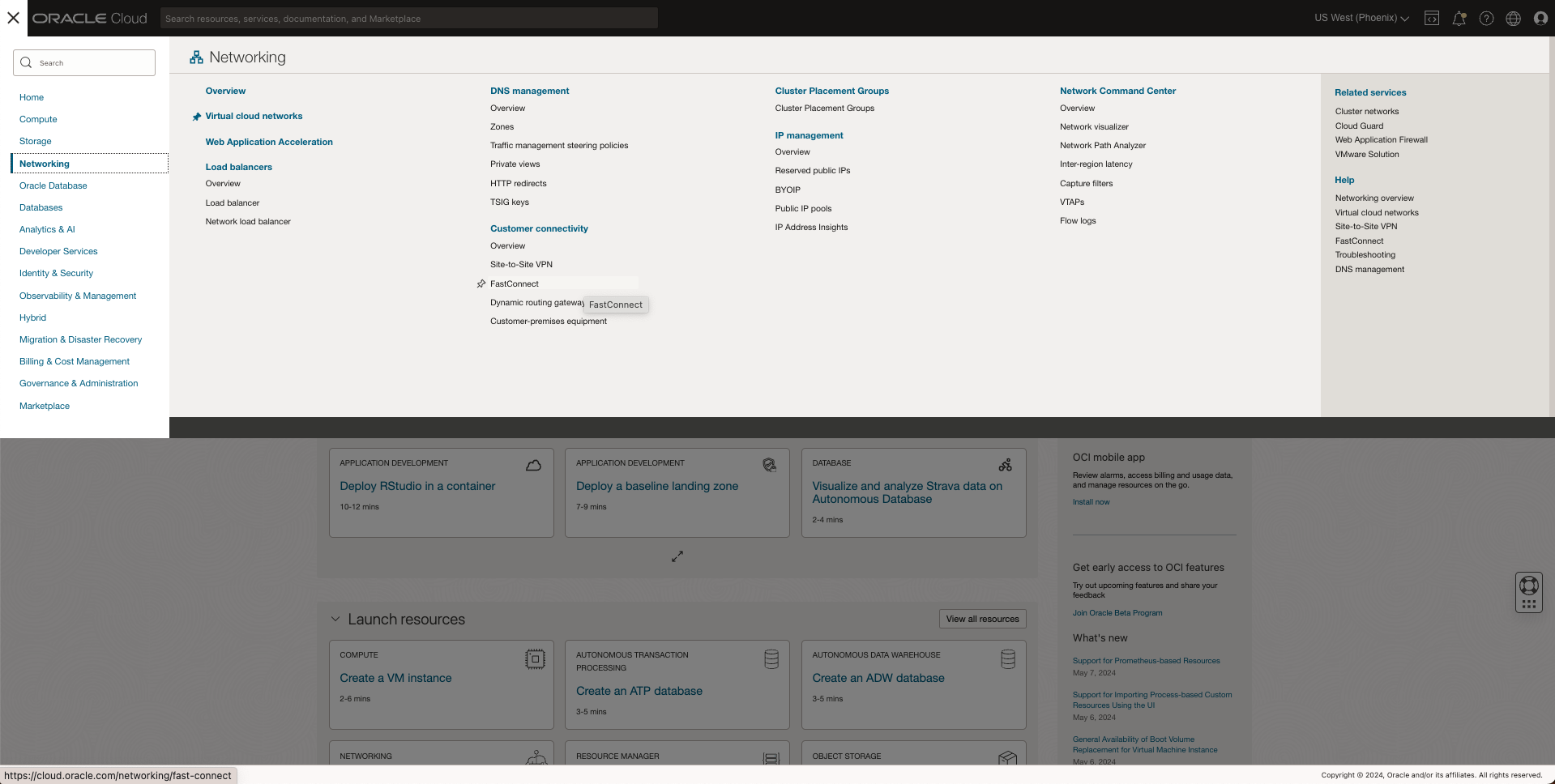Click the View all resources button

[x=982, y=619]
